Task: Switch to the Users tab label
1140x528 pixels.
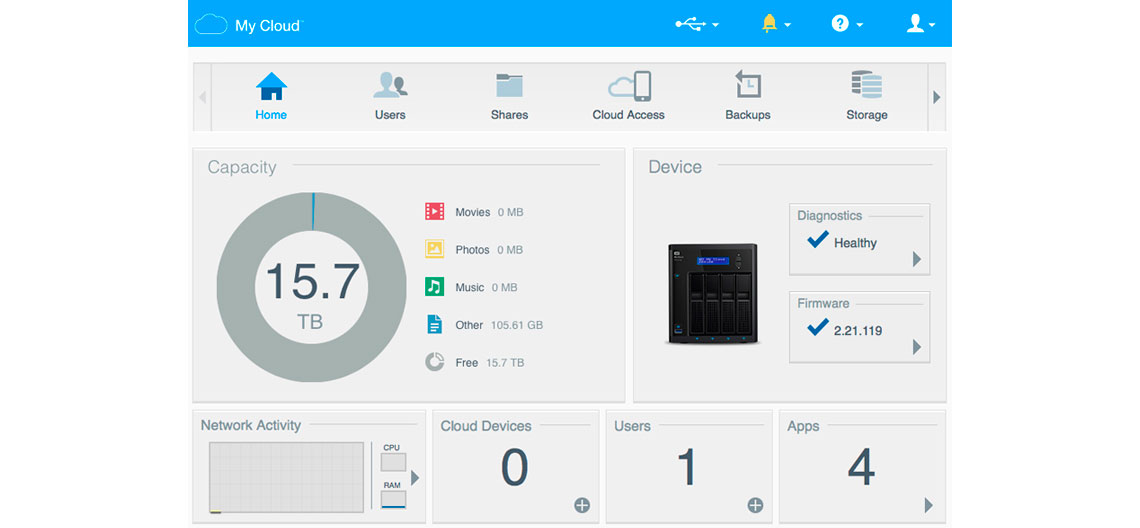Action: [x=390, y=115]
